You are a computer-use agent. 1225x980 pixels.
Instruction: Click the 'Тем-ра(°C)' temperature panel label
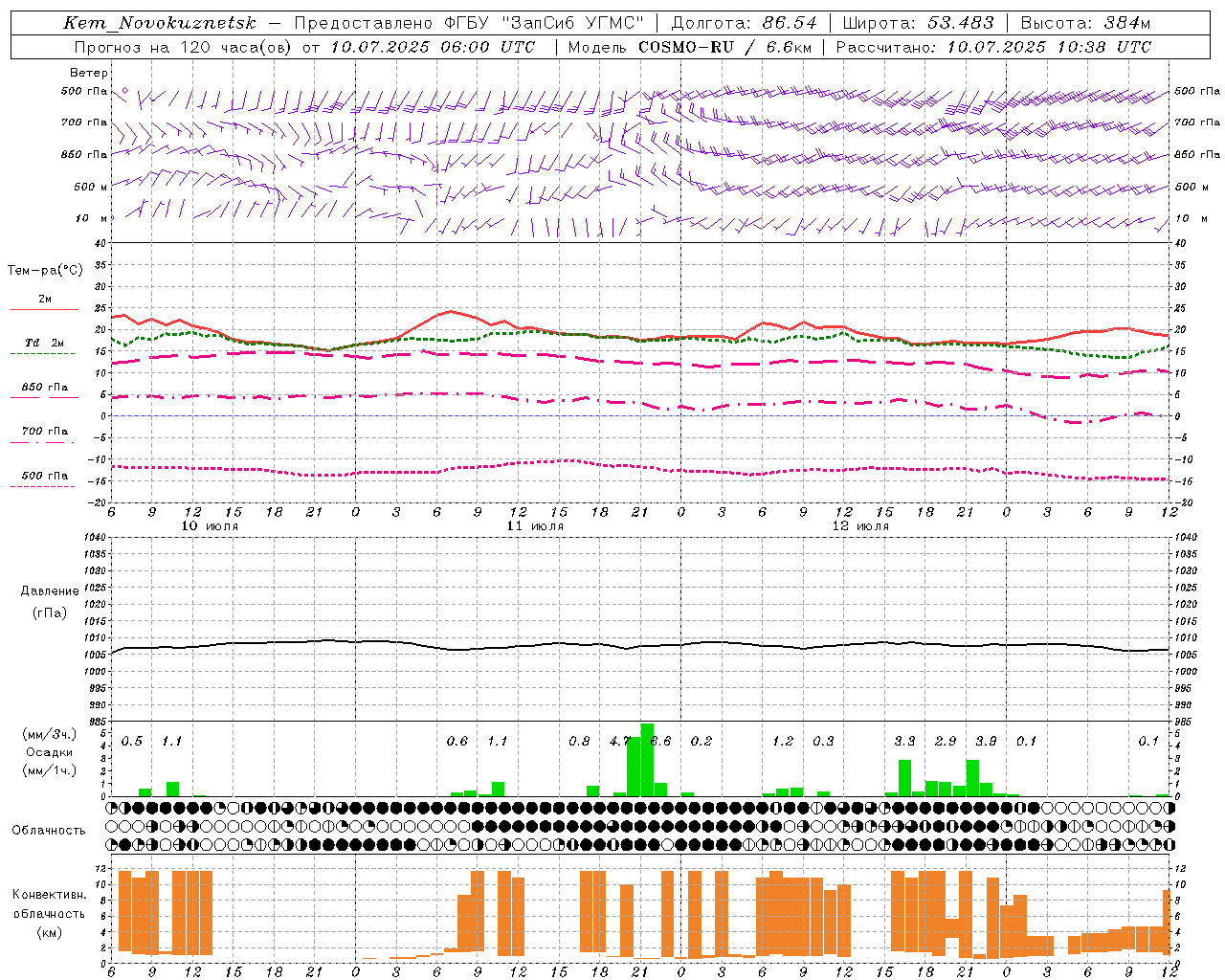[45, 271]
